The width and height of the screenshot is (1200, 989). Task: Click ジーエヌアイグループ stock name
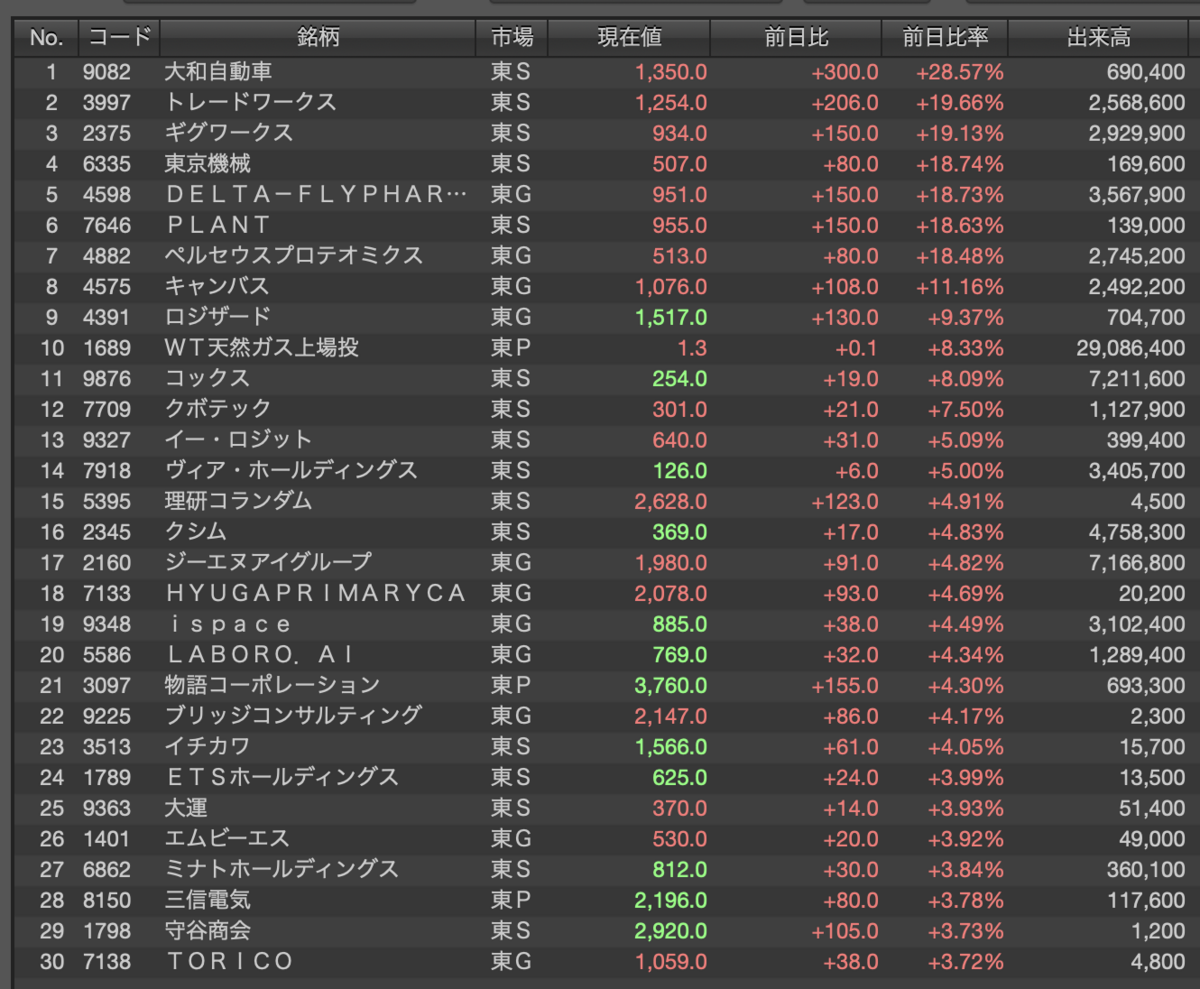click(268, 562)
